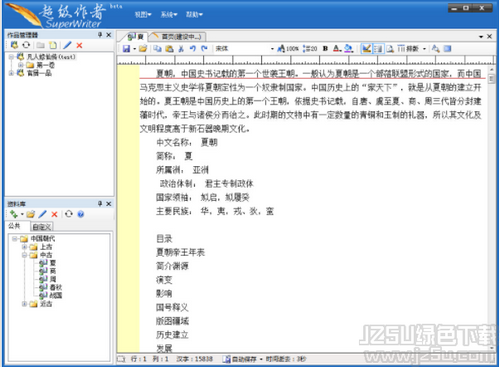Image resolution: width=500 pixels, height=367 pixels.
Task: Select the 夏 entry under 中古
Action: click(53, 263)
